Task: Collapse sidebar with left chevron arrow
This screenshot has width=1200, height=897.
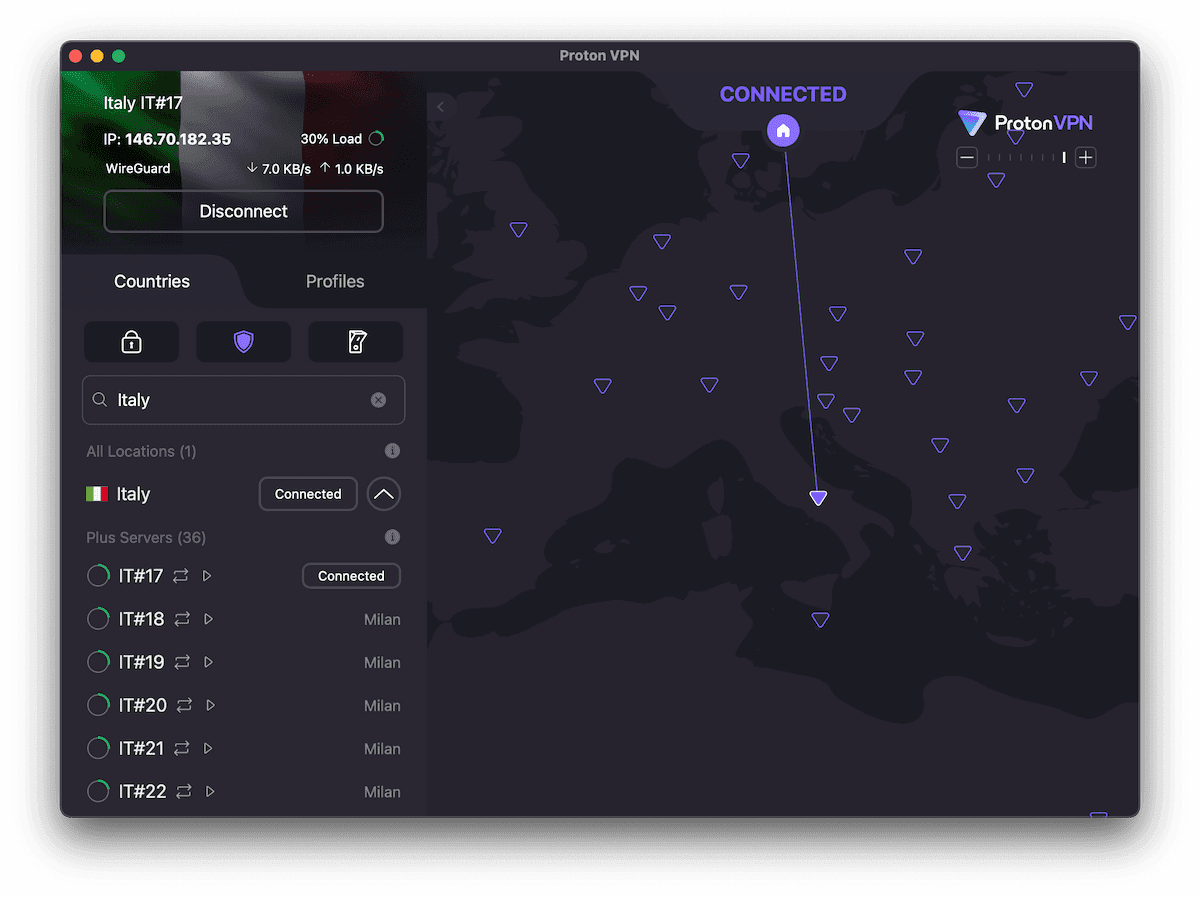Action: [440, 107]
